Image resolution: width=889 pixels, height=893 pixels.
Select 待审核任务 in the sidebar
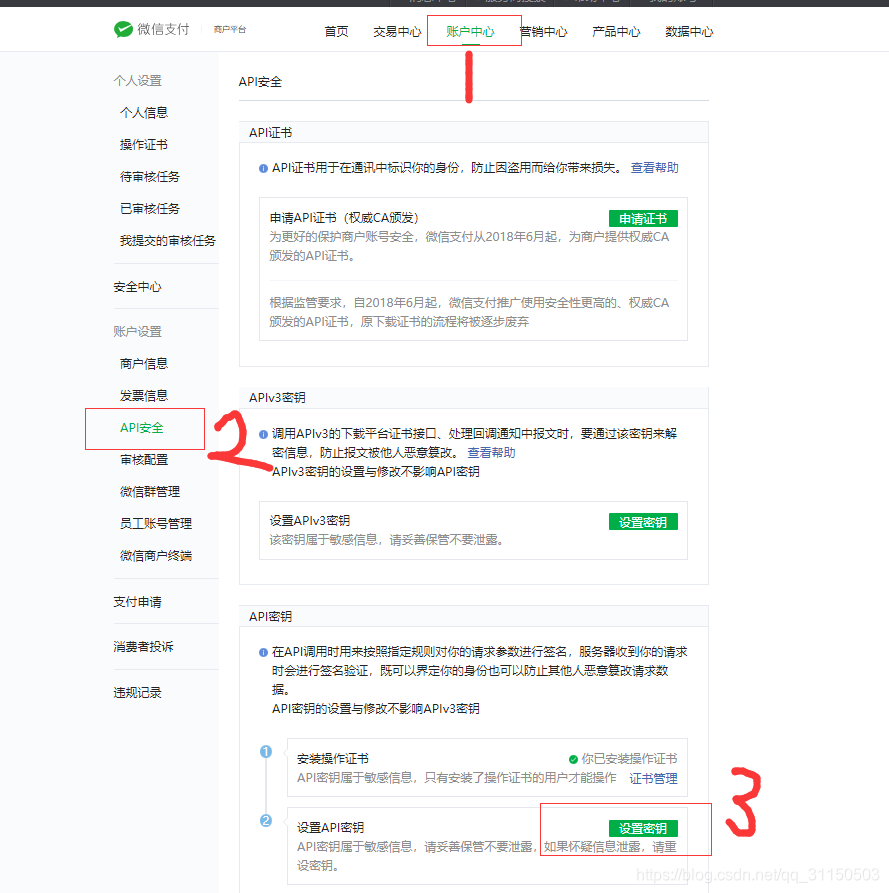pos(150,177)
